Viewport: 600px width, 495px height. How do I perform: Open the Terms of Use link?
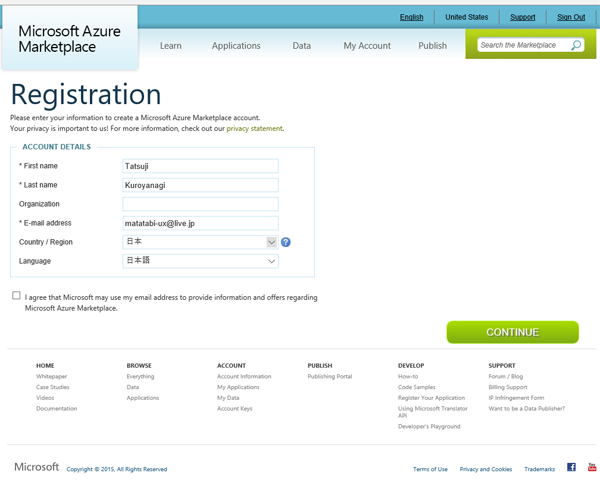[x=430, y=469]
